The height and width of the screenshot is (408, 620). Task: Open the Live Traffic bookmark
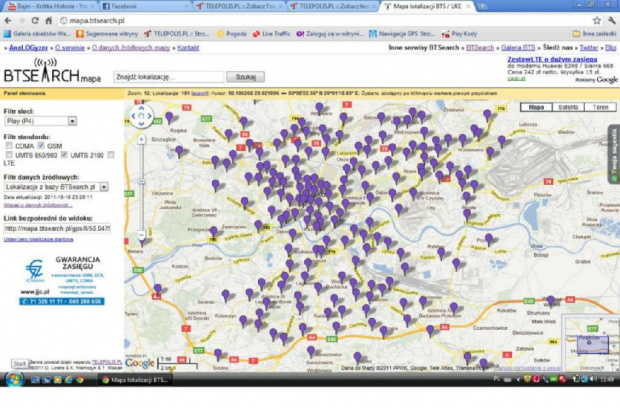pyautogui.click(x=272, y=34)
